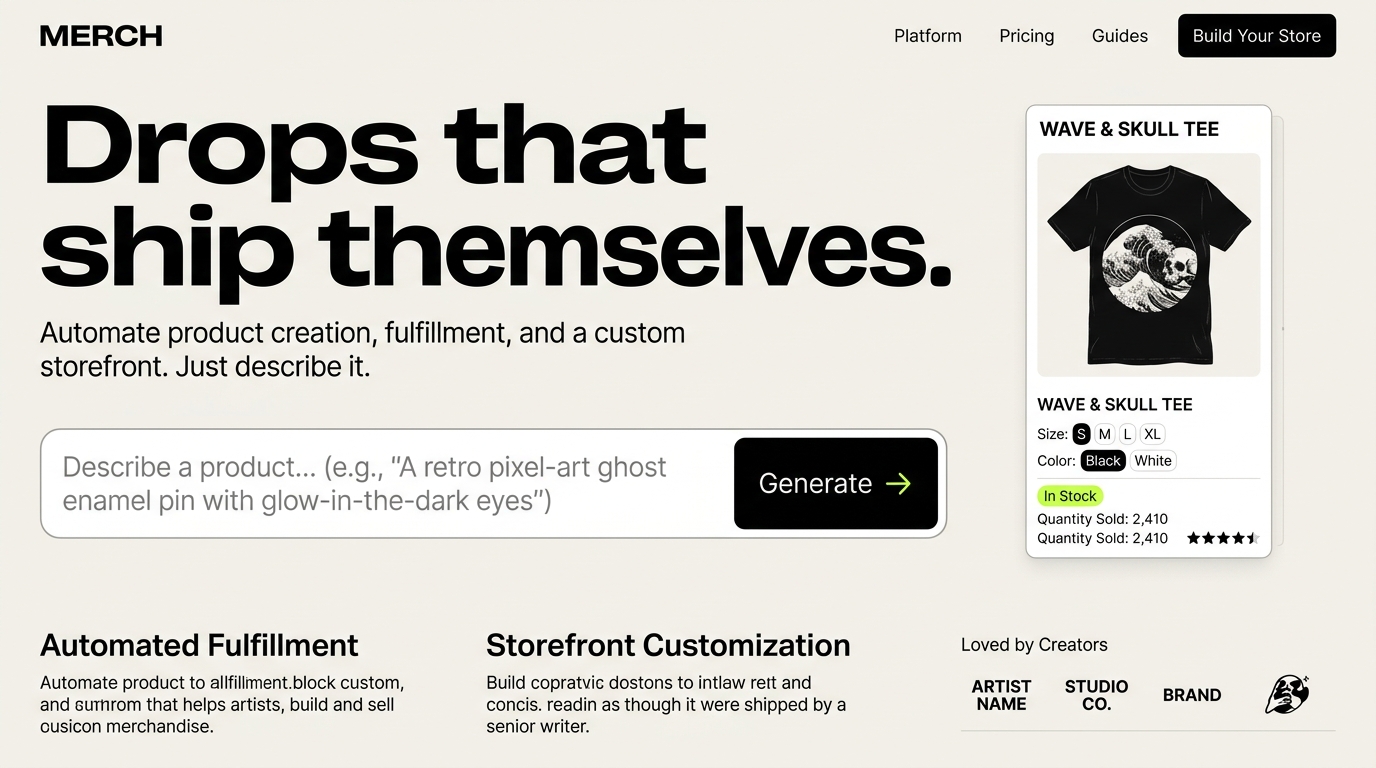Click the BRAND creator logo

[1191, 695]
